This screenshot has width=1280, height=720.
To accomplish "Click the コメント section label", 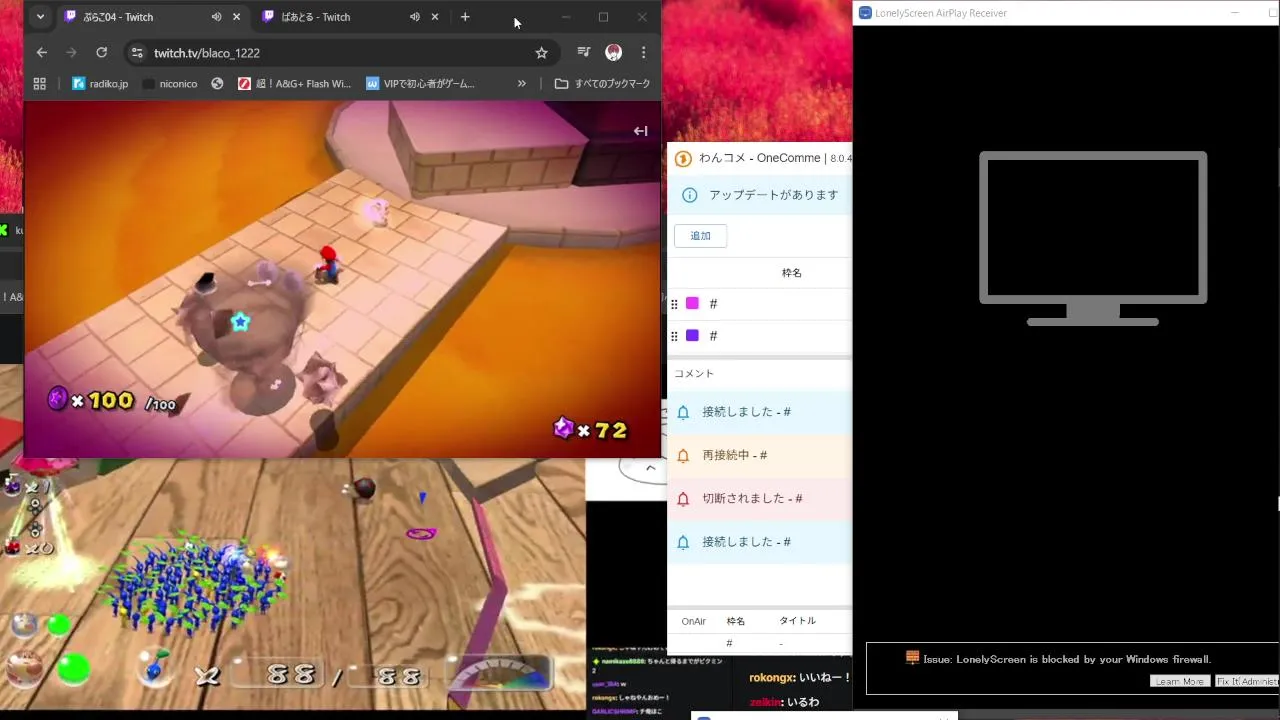I will [x=694, y=373].
